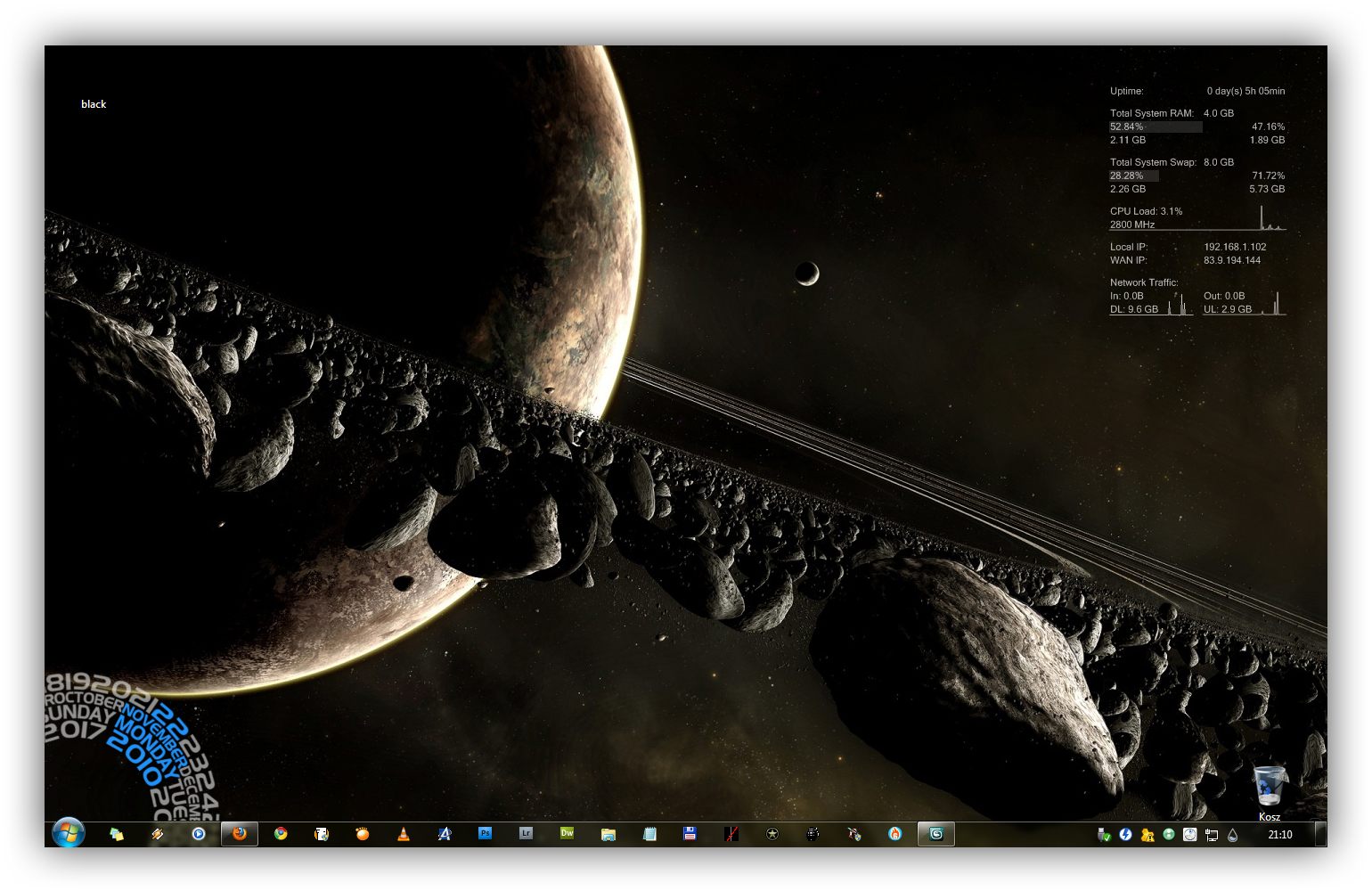Switch to the active 3ds Max window
This screenshot has width=1372, height=891.
point(936,834)
